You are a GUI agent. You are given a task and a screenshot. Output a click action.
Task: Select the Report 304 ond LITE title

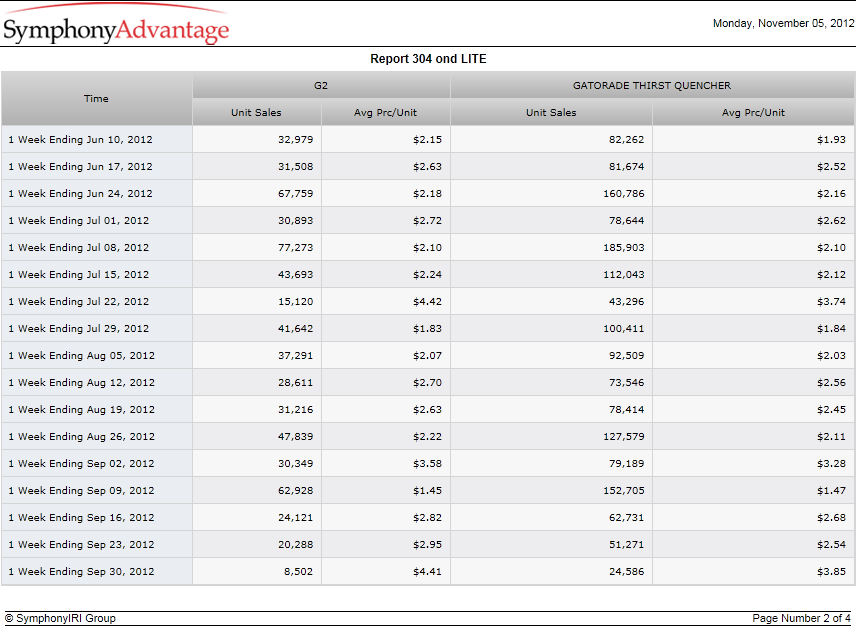428,59
